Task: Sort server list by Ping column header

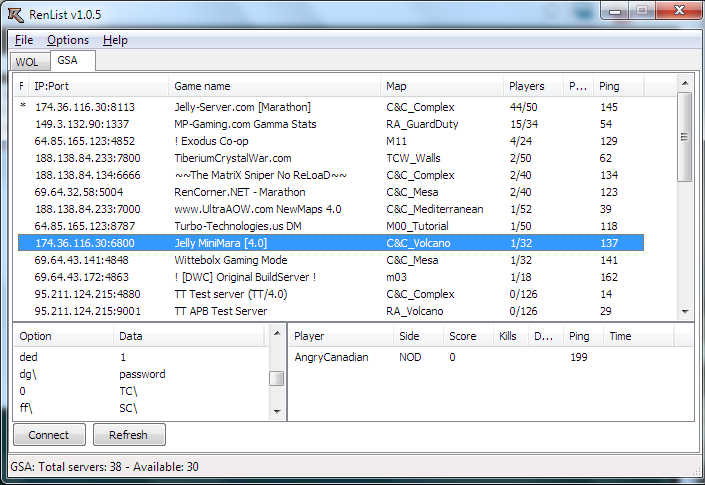Action: (609, 86)
